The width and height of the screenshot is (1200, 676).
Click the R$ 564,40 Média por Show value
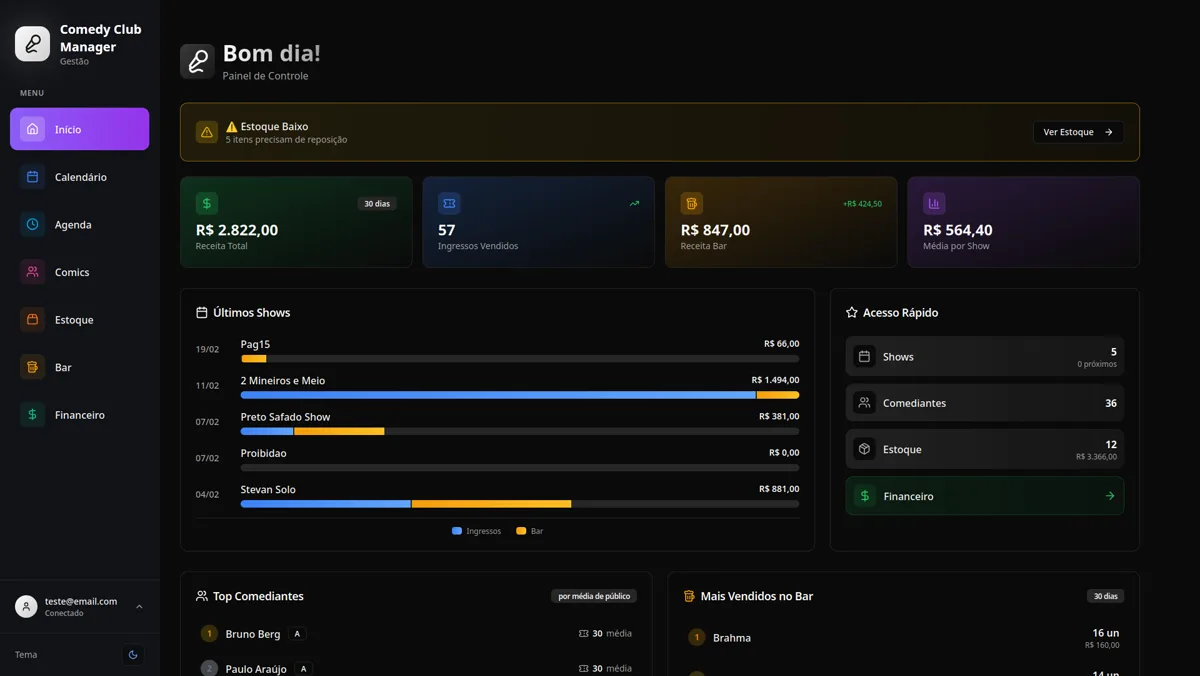pyautogui.click(x=958, y=230)
